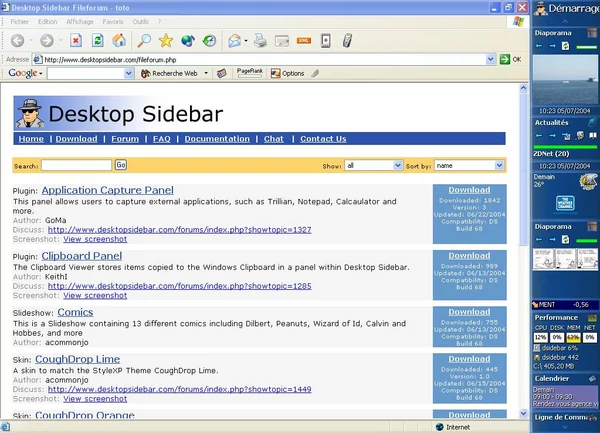Open the Mail button dropdown arrow
This screenshot has height=433, width=600.
pos(246,41)
